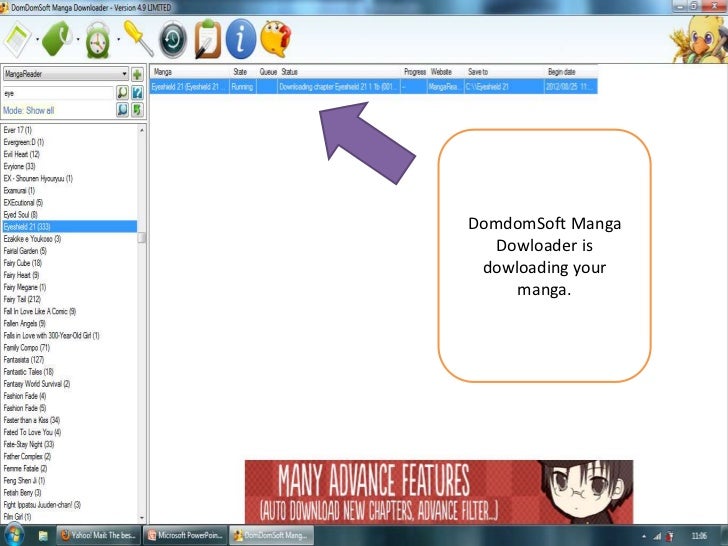Sort by the State column header
This screenshot has width=728, height=546.
click(x=243, y=72)
